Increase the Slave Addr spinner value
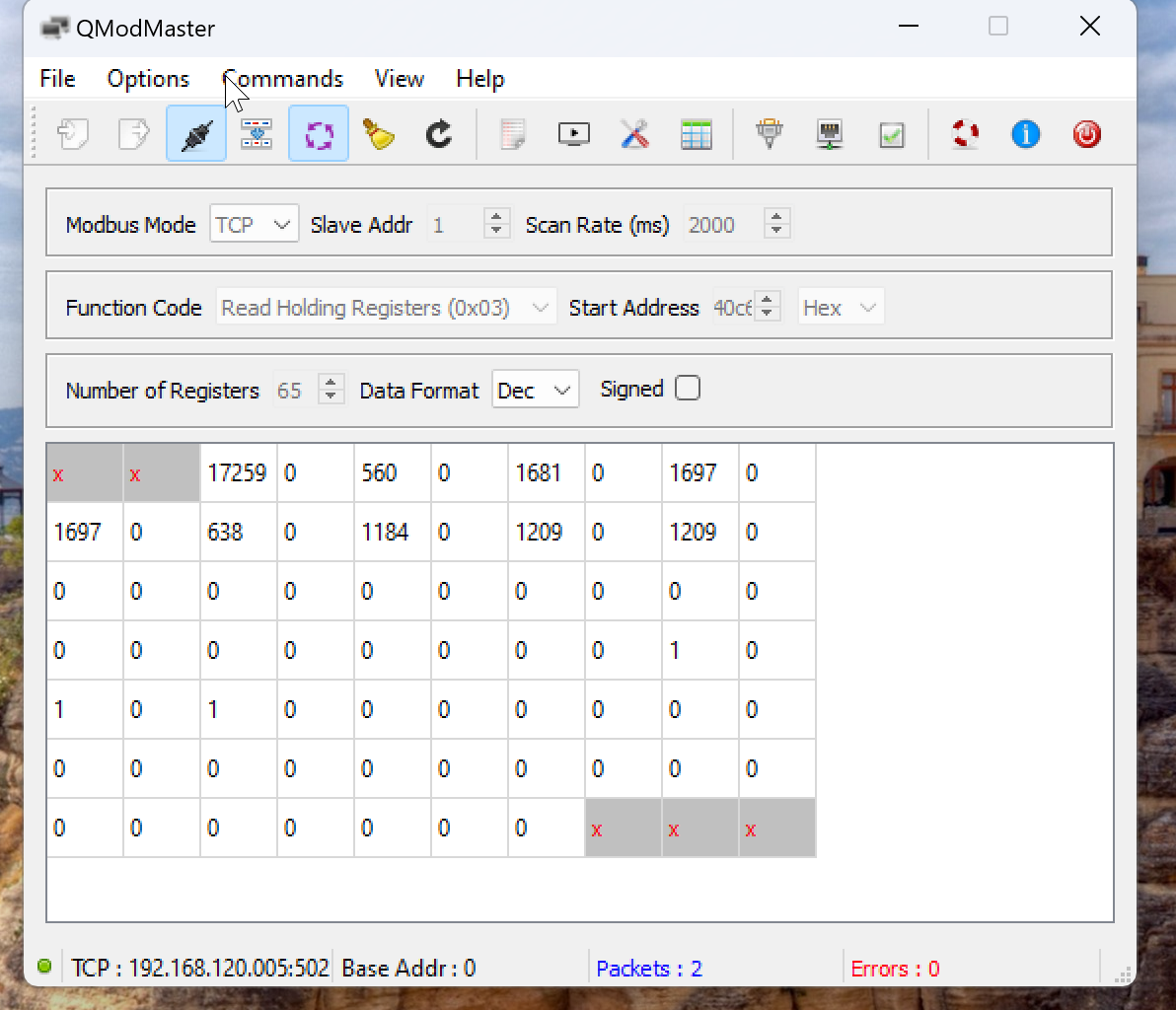Viewport: 1176px width, 1010px height. click(x=495, y=216)
